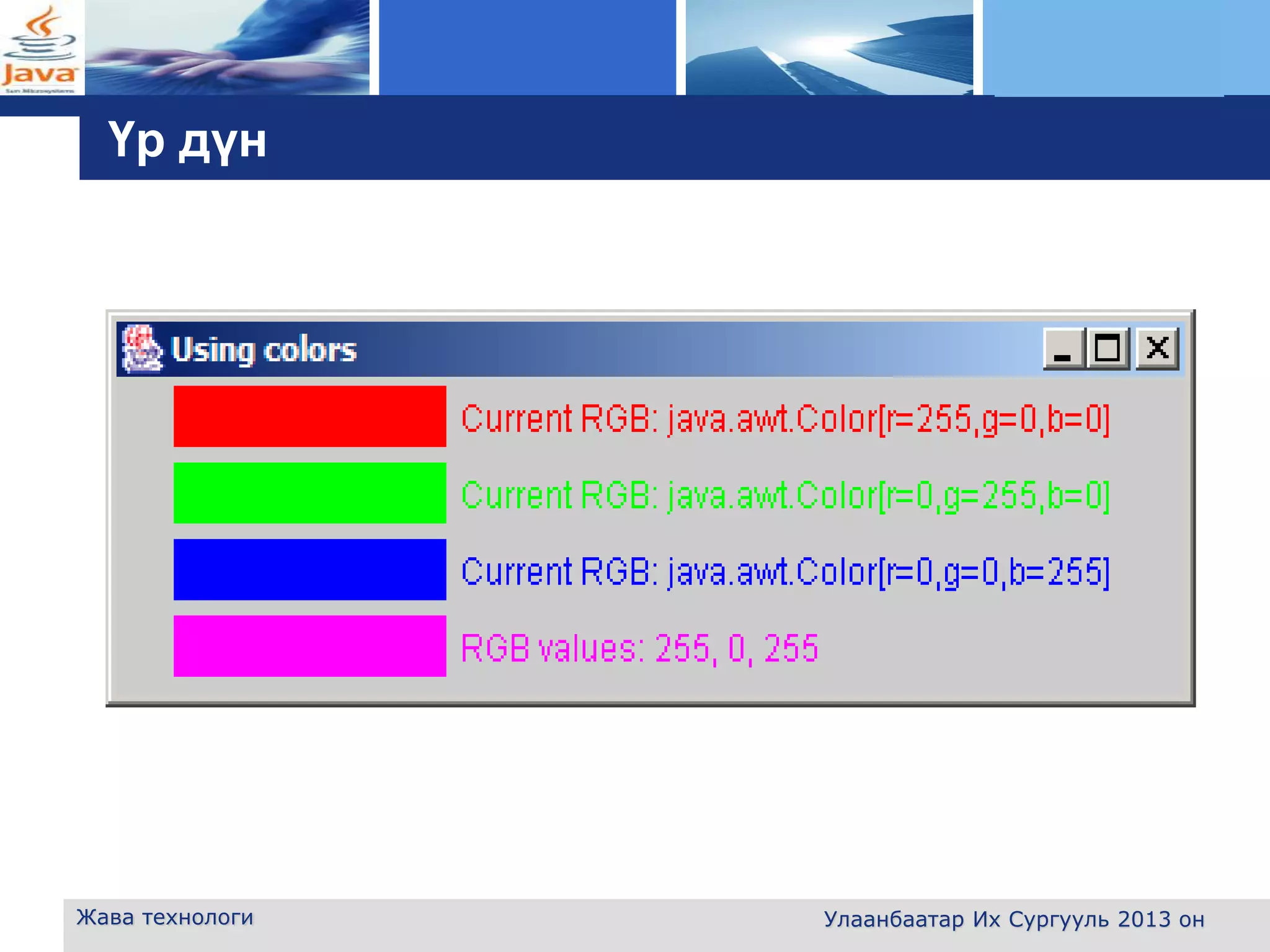This screenshot has height=952, width=1270.
Task: Click the magenta color rectangle
Action: [x=309, y=646]
